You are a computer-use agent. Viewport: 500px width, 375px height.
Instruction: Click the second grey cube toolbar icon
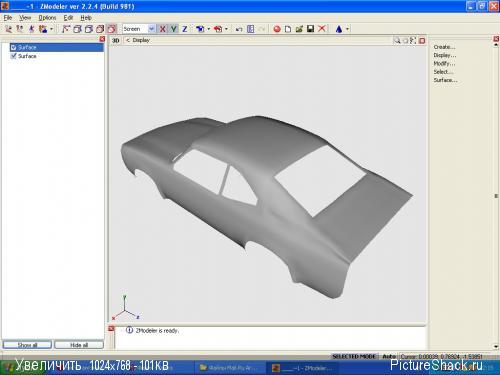tap(88, 29)
